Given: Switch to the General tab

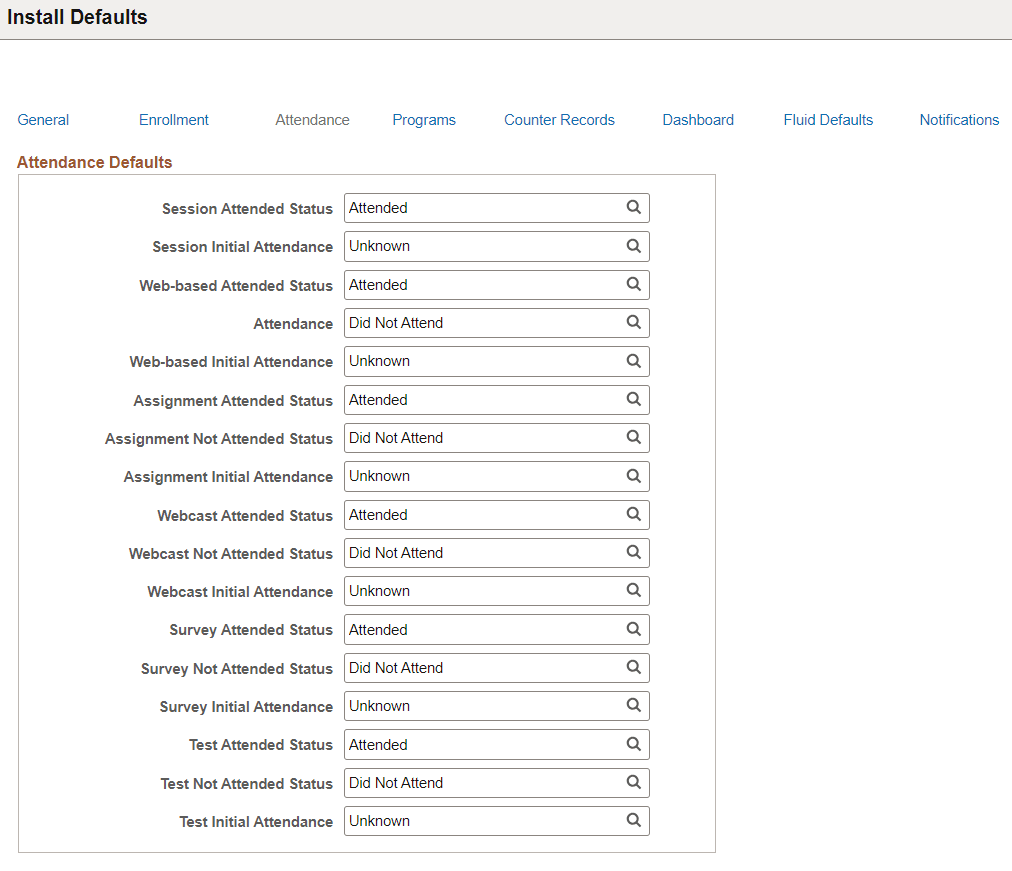Looking at the screenshot, I should tap(42, 119).
